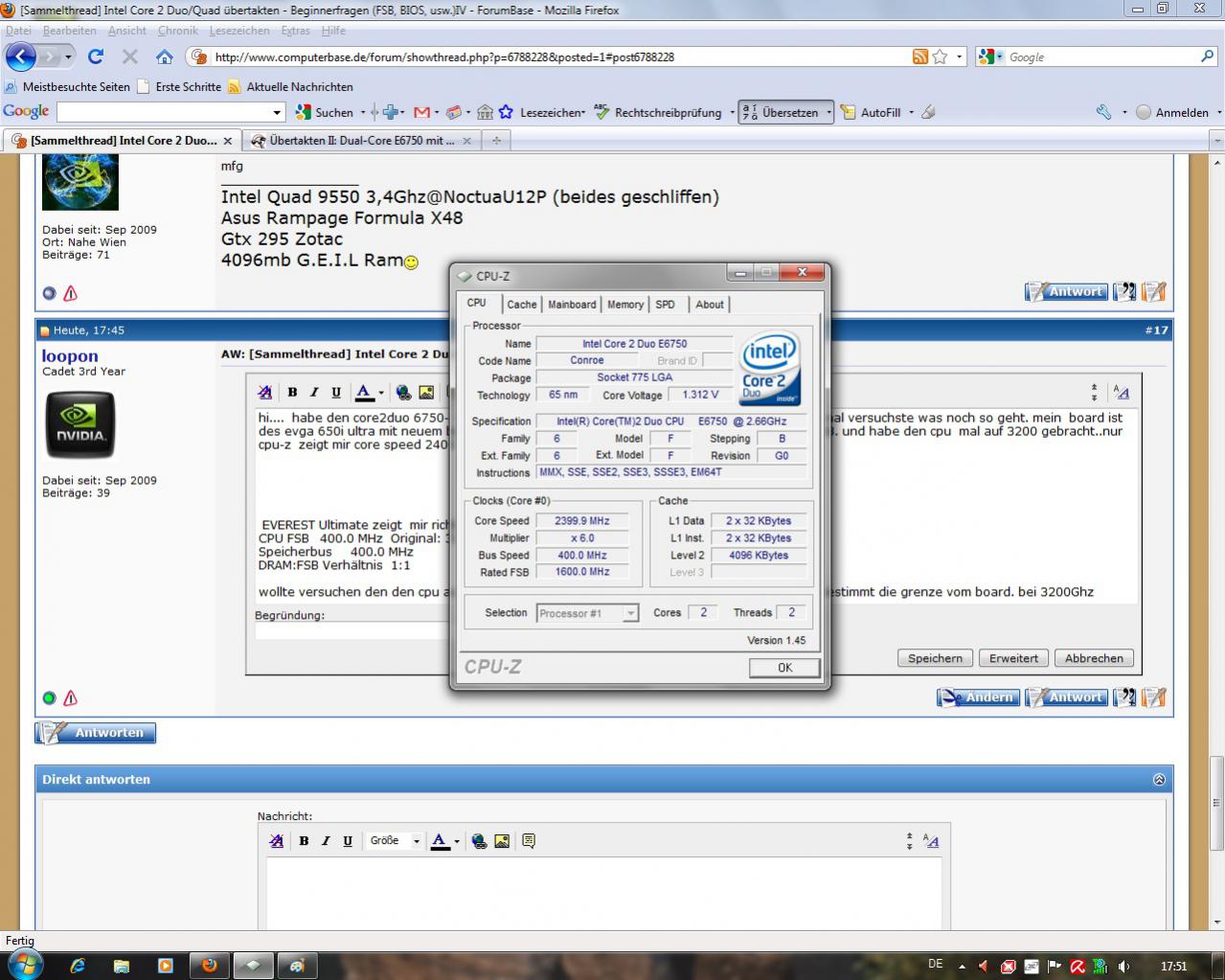The height and width of the screenshot is (980, 1225).
Task: Click Meistbesuchte Seiten bookmark
Action: pos(67,86)
